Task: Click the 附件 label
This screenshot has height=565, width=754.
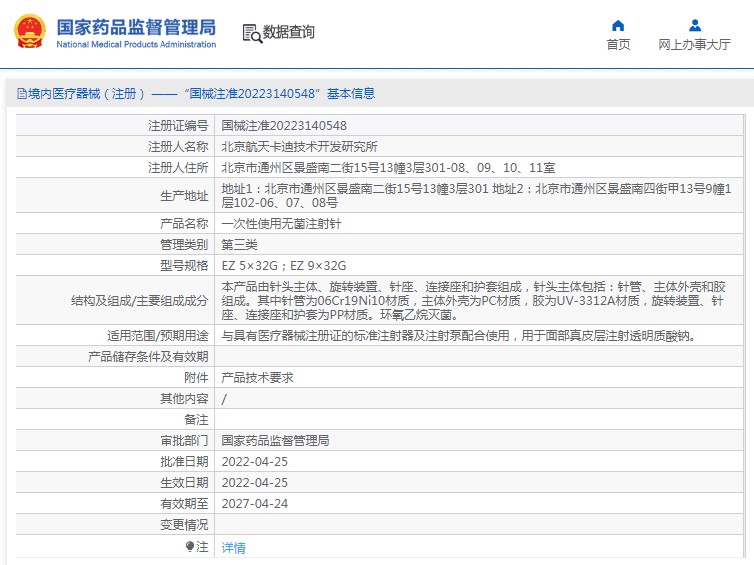Action: 196,378
